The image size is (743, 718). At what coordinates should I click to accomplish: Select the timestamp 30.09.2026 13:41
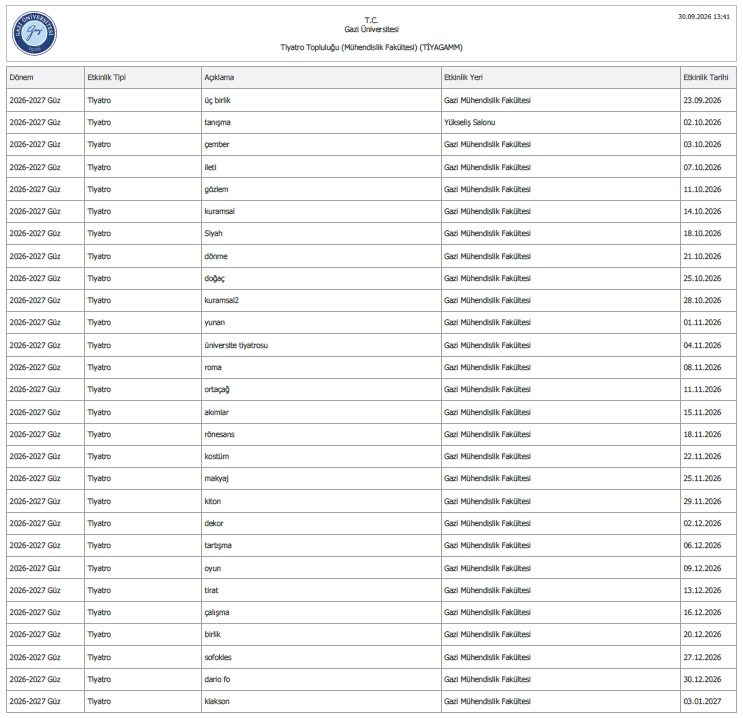pos(704,17)
